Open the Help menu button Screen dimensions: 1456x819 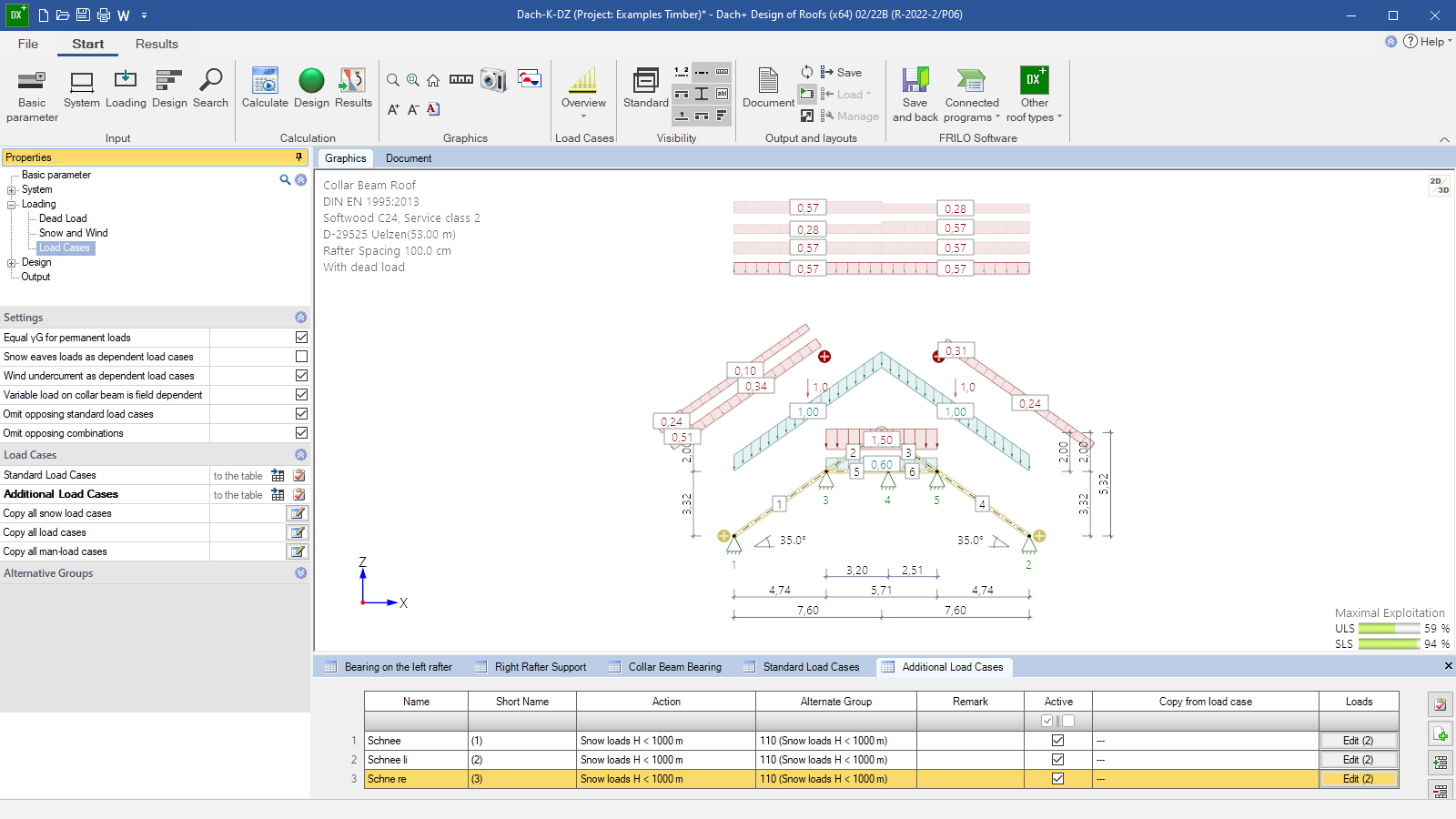(x=1427, y=41)
